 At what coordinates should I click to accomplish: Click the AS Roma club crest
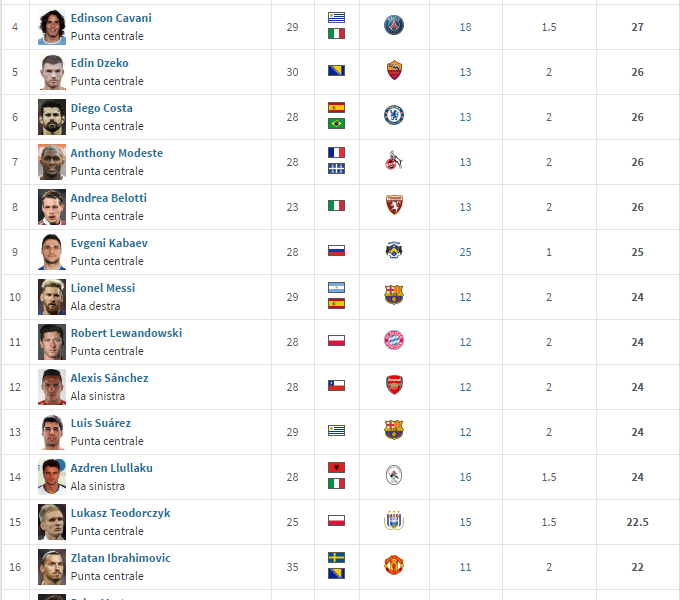click(394, 71)
